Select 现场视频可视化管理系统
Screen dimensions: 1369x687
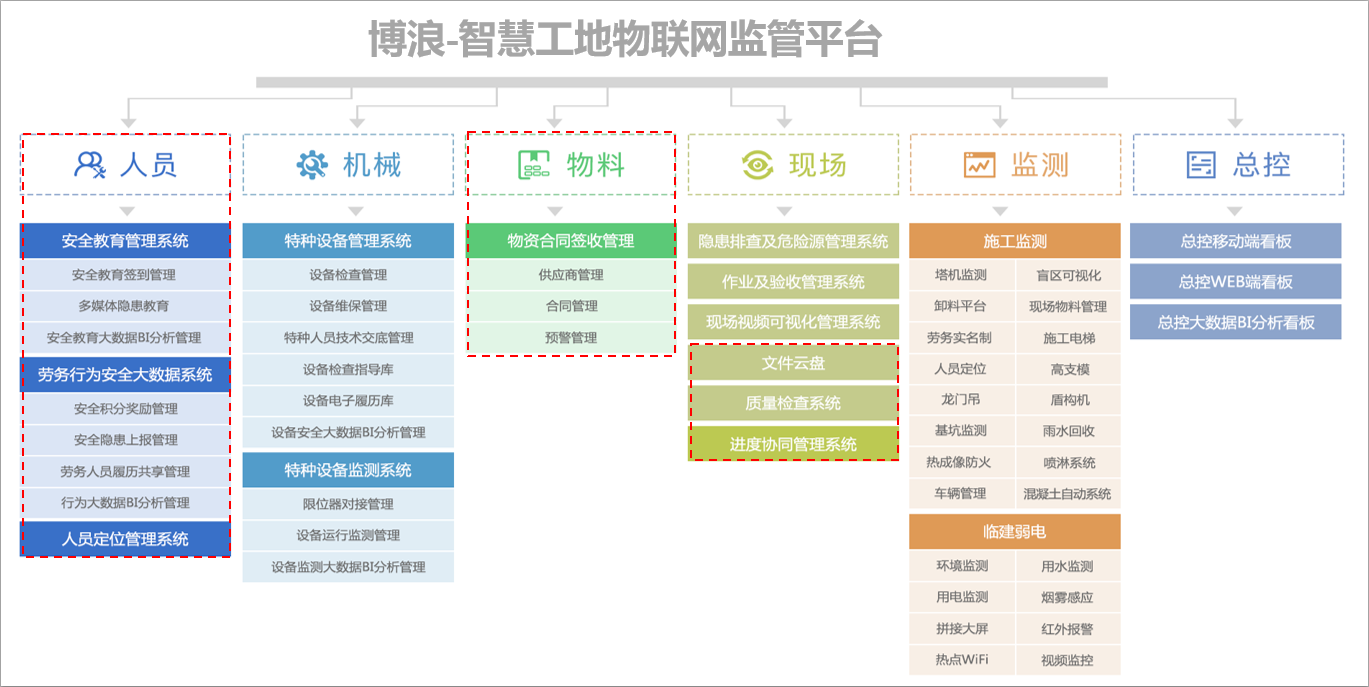pos(793,322)
